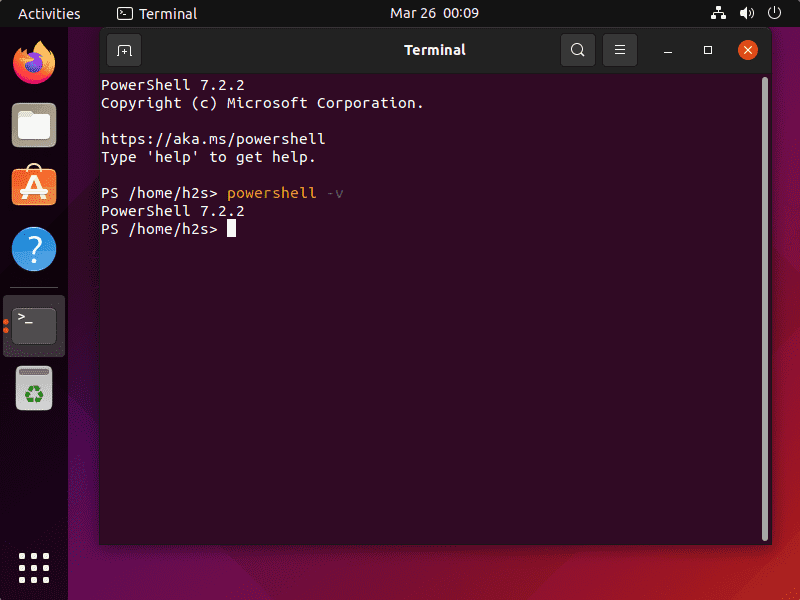Open the terminal search function
The image size is (800, 600).
(577, 49)
